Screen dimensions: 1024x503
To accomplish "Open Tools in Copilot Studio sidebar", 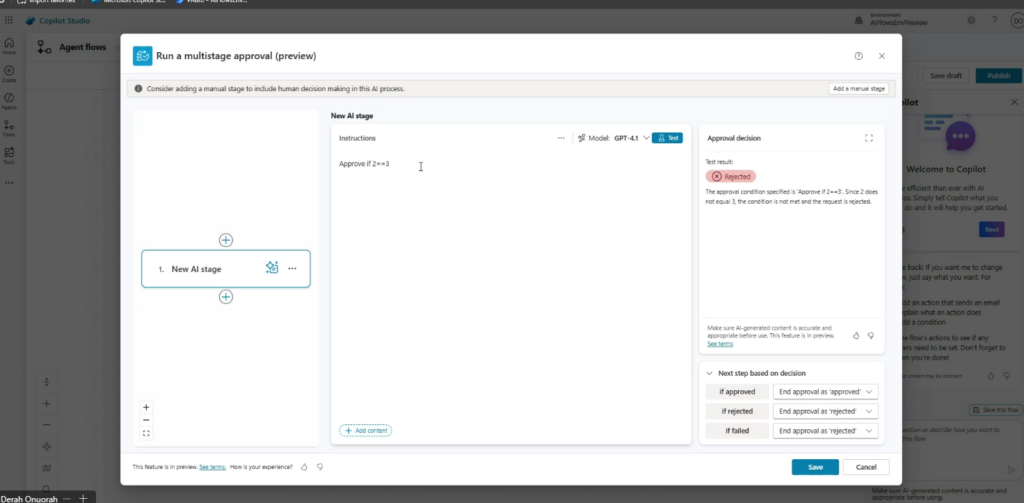I will pos(9,155).
